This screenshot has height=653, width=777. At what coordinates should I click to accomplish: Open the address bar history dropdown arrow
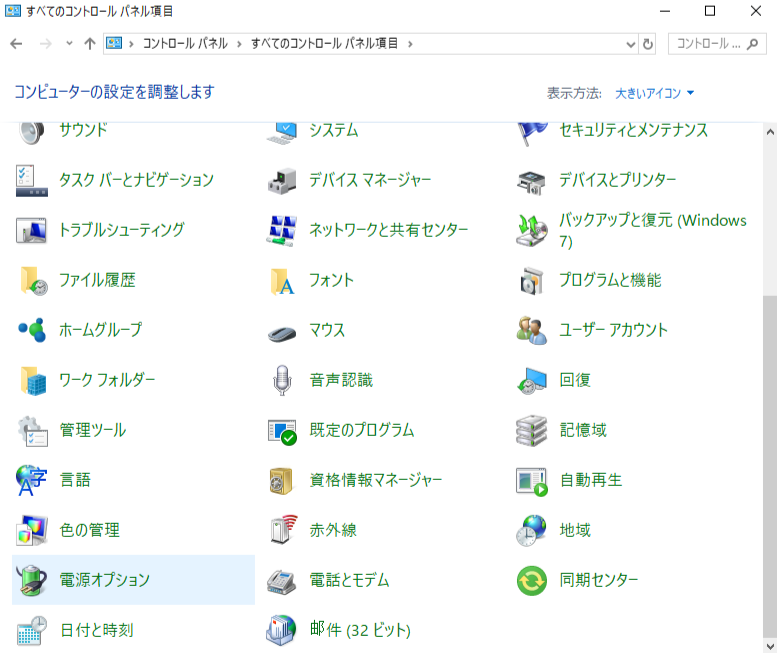630,44
